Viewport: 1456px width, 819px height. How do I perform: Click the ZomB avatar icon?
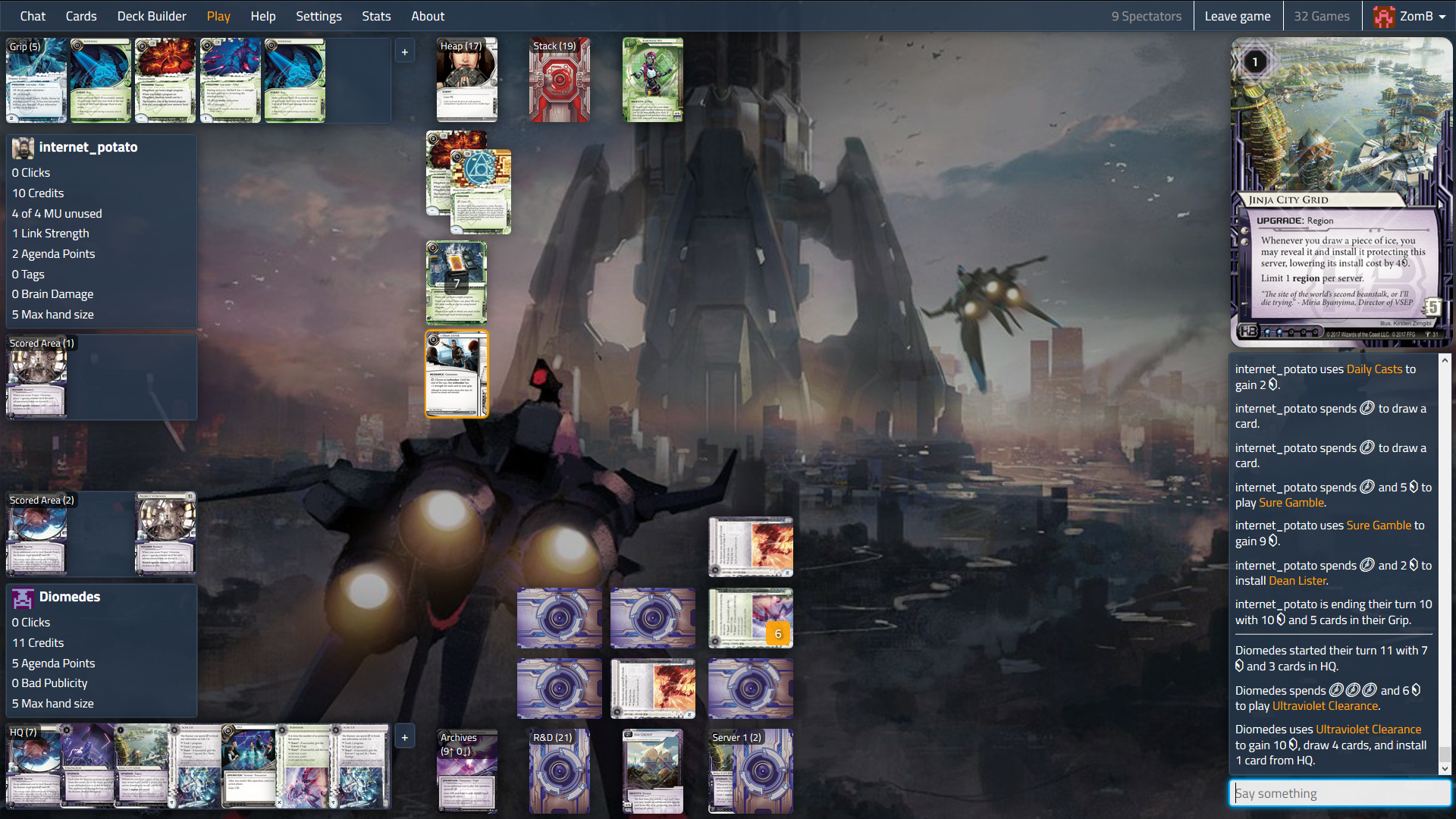point(1384,16)
